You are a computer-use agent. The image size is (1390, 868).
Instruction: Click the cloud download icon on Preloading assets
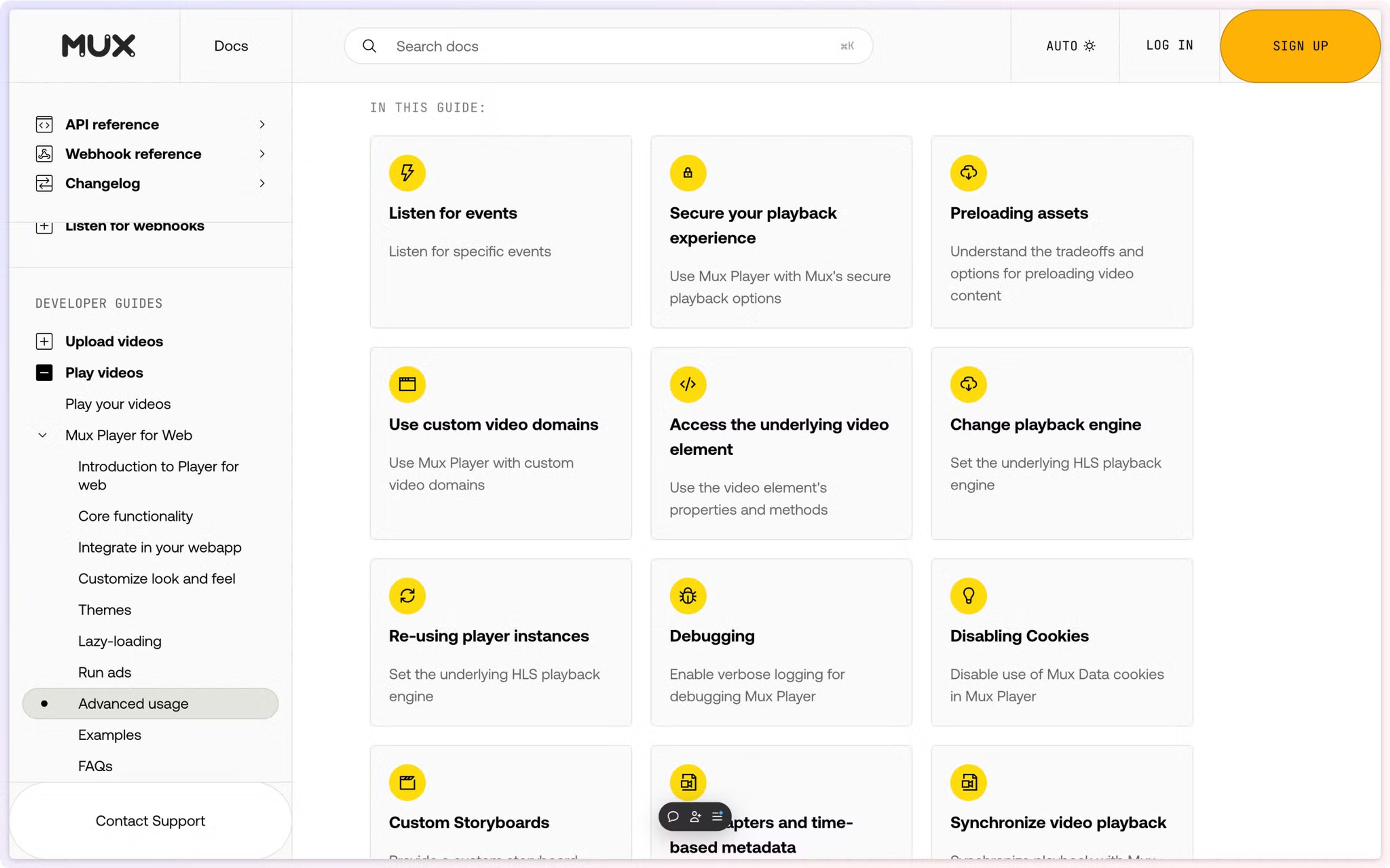click(x=968, y=173)
